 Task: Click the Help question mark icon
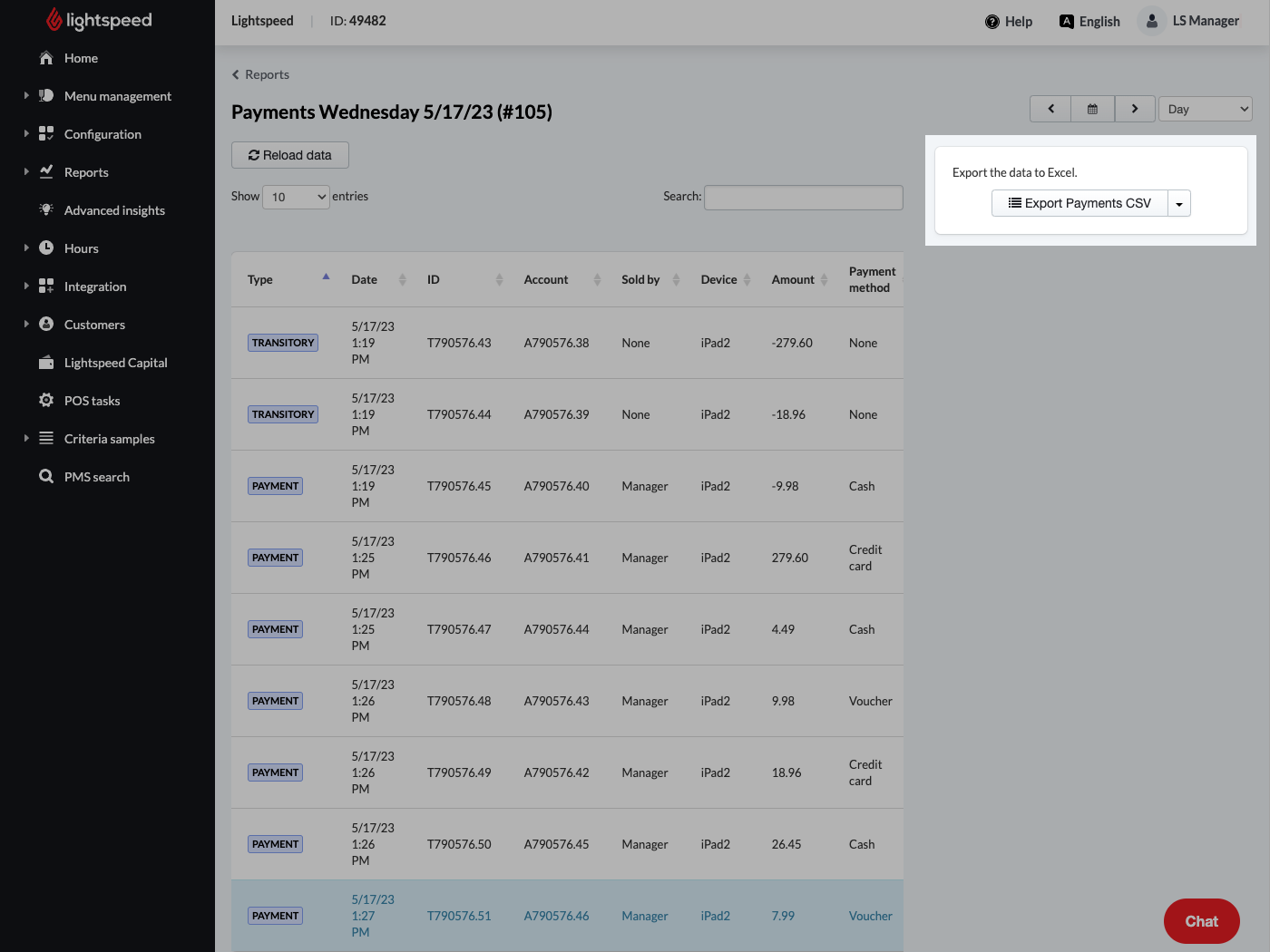pyautogui.click(x=992, y=22)
